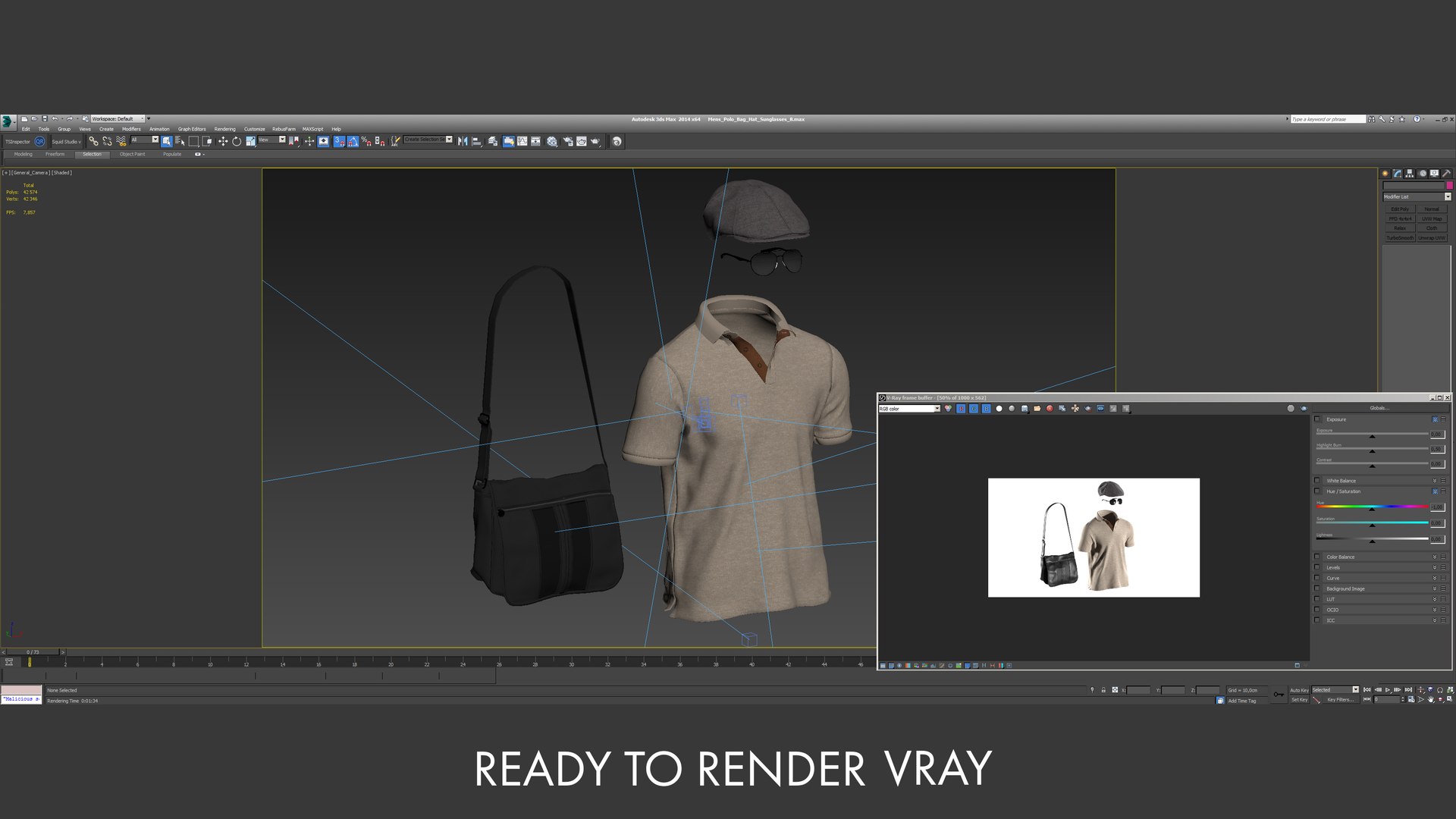Viewport: 1456px width, 819px height.
Task: Enable the Levels checkbox
Action: pos(1317,568)
